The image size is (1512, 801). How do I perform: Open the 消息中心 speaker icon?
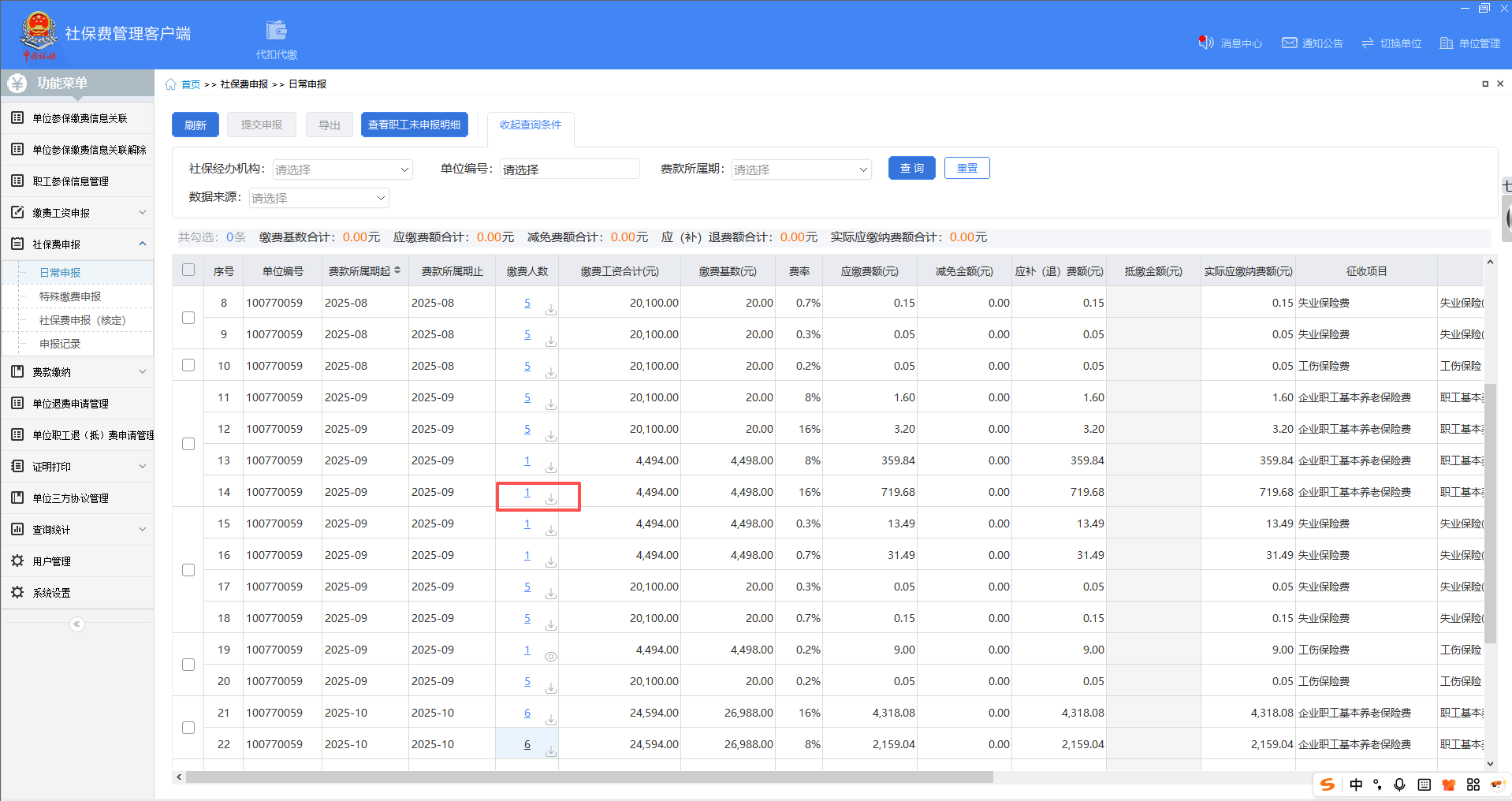tap(1206, 43)
